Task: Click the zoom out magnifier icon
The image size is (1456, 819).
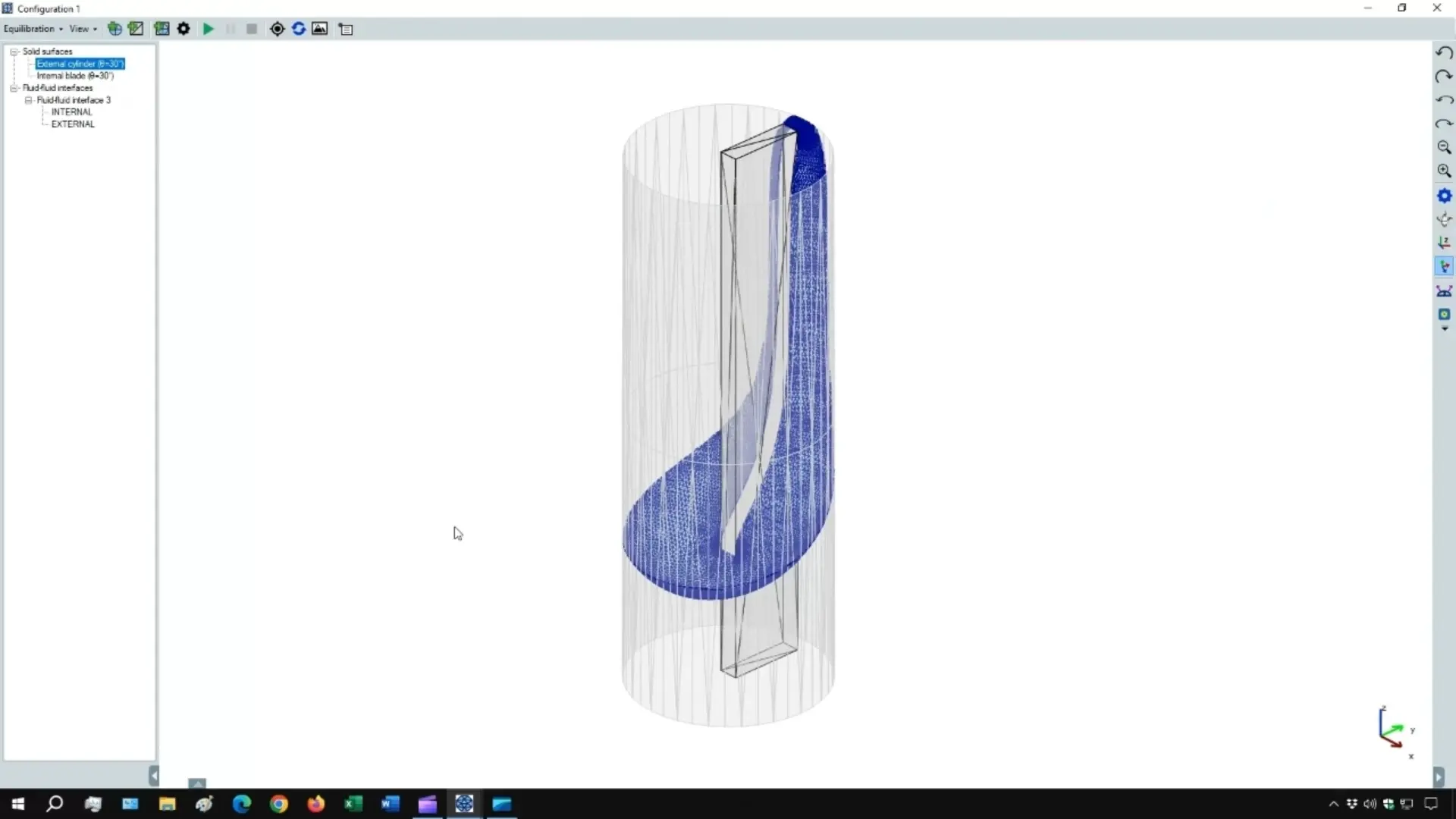Action: [x=1444, y=147]
